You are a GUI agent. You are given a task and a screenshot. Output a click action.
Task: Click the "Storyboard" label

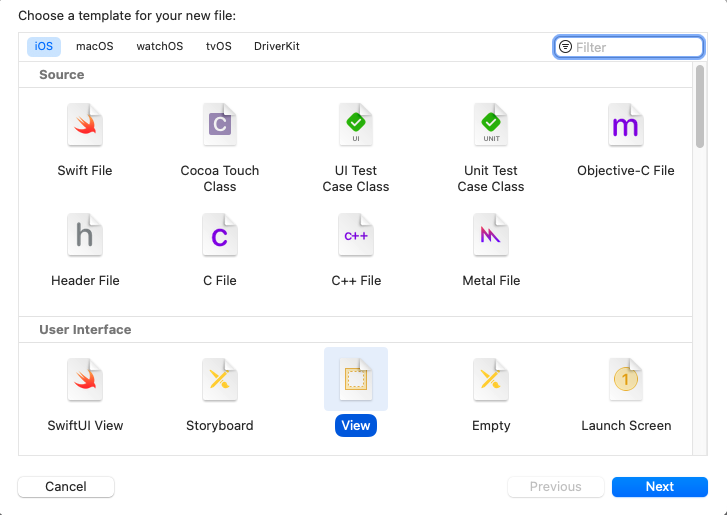pos(220,426)
